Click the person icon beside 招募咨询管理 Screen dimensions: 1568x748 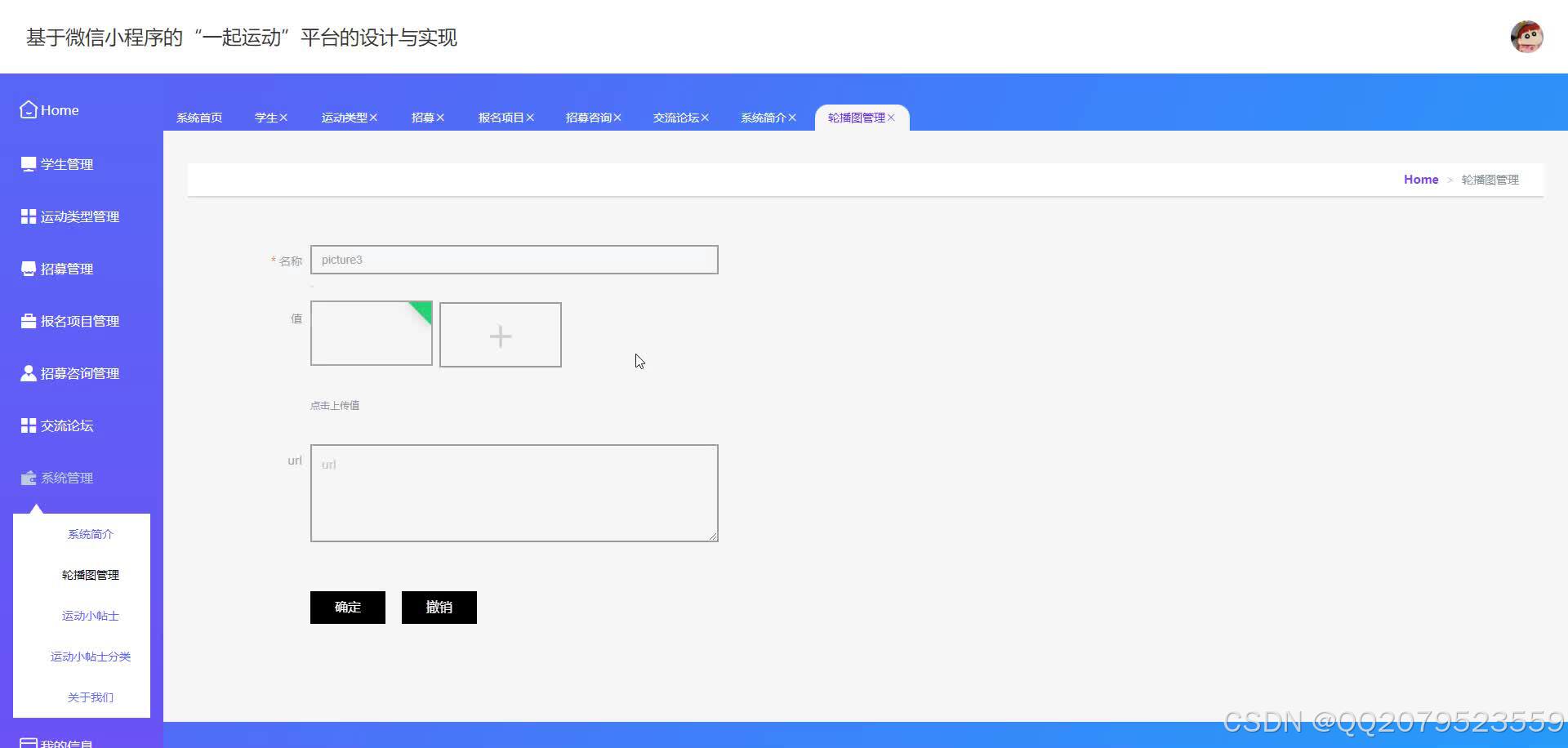[29, 373]
